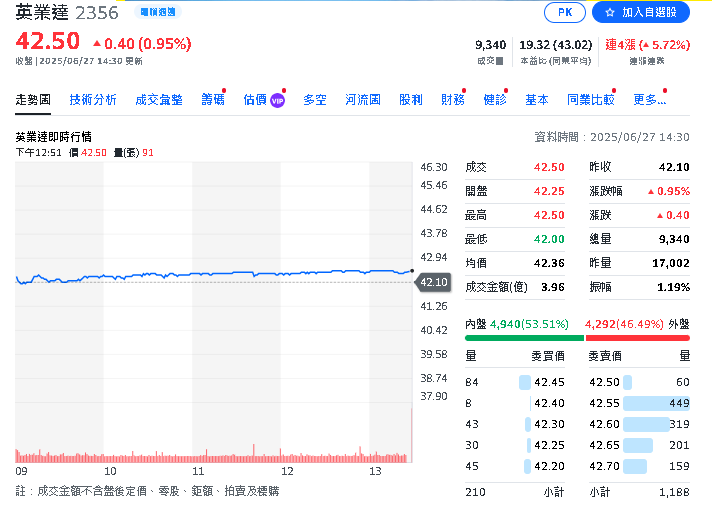This screenshot has width=712, height=513.
Task: Click the bid subtotal 210
Action: tap(475, 492)
